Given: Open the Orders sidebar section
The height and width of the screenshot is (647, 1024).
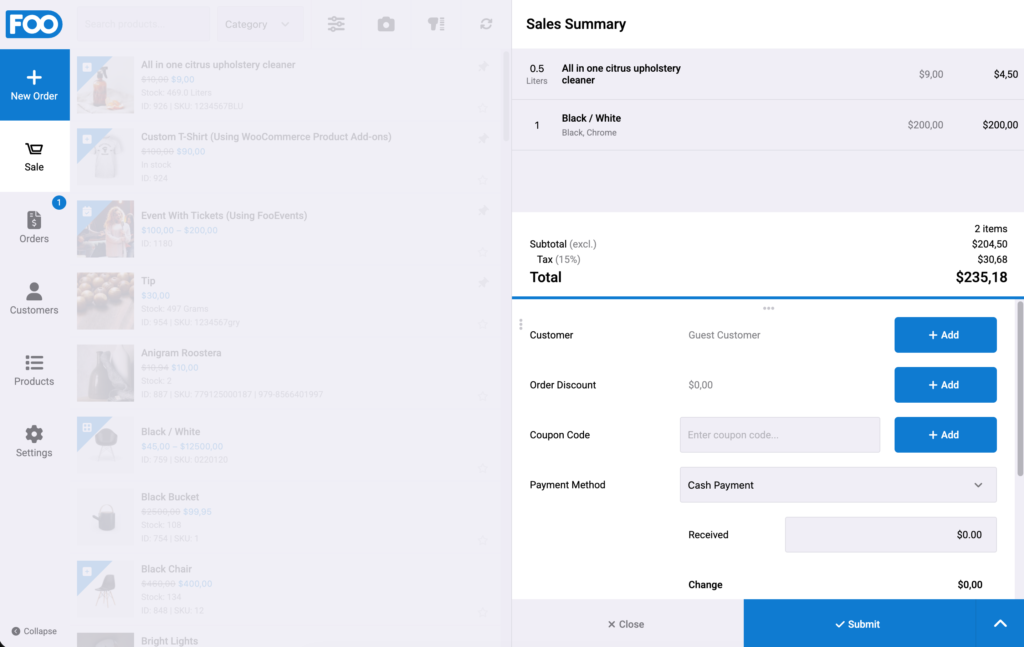Looking at the screenshot, I should (x=34, y=227).
